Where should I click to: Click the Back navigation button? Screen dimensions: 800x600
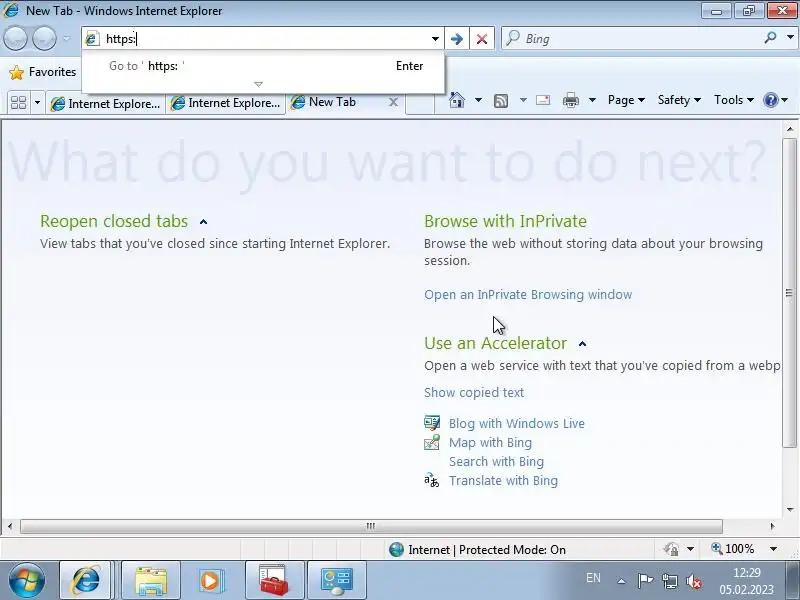(15, 39)
